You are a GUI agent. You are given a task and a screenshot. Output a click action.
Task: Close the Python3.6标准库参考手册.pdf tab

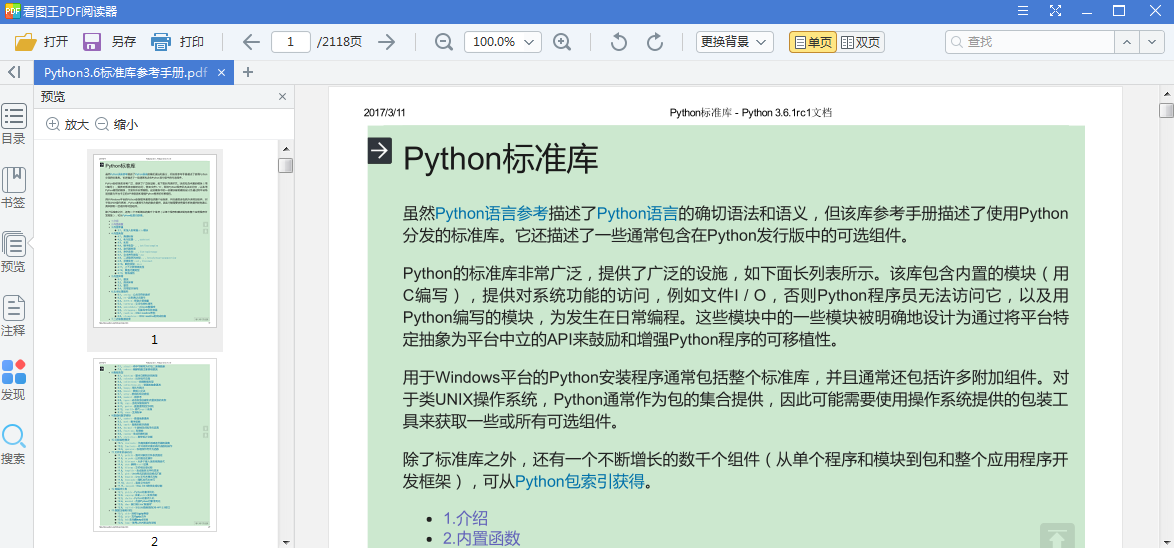pyautogui.click(x=221, y=73)
